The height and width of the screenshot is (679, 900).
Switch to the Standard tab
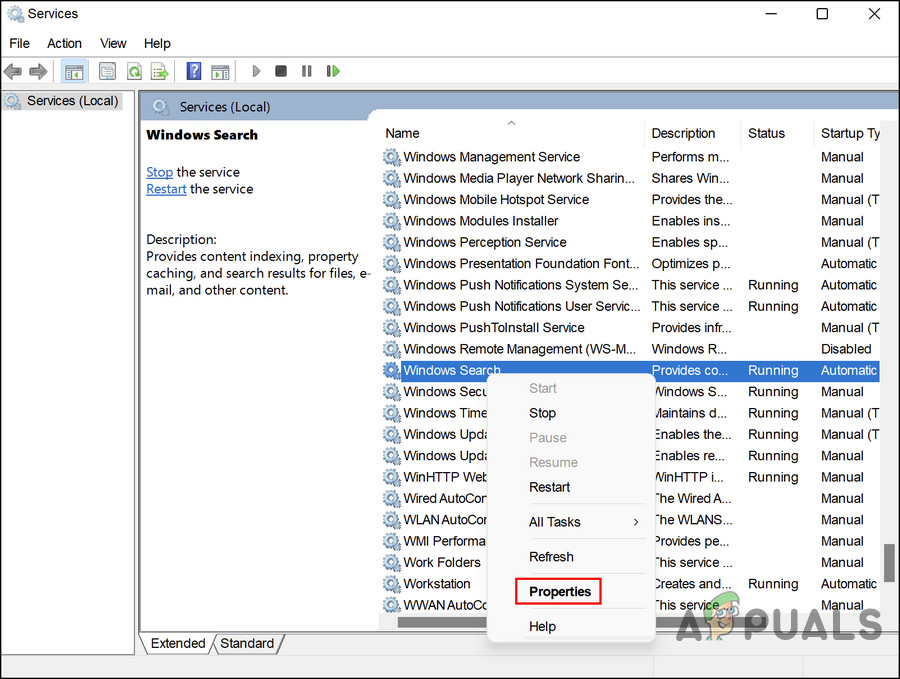click(245, 644)
